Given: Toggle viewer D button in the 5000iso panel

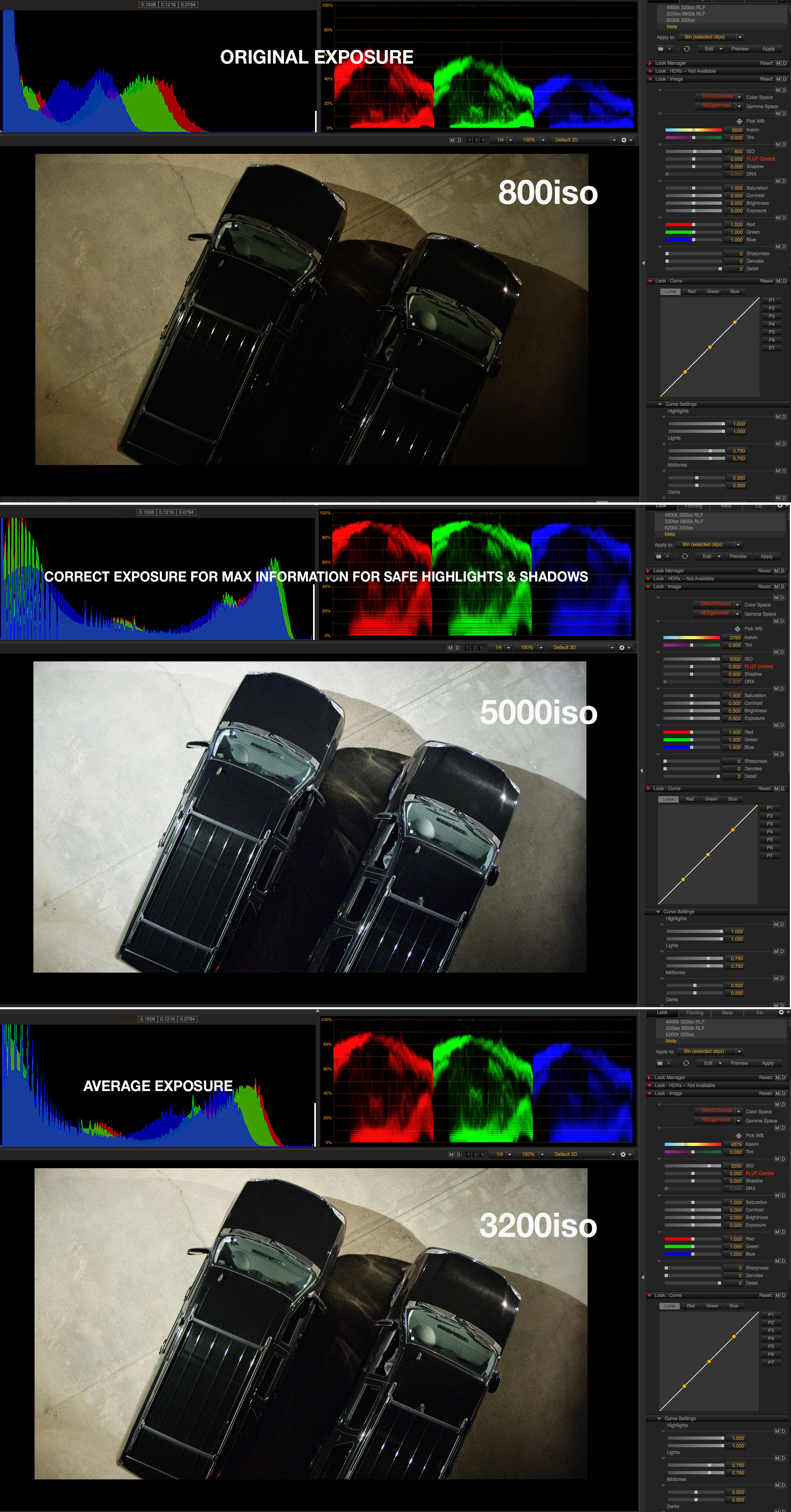Looking at the screenshot, I should (458, 648).
